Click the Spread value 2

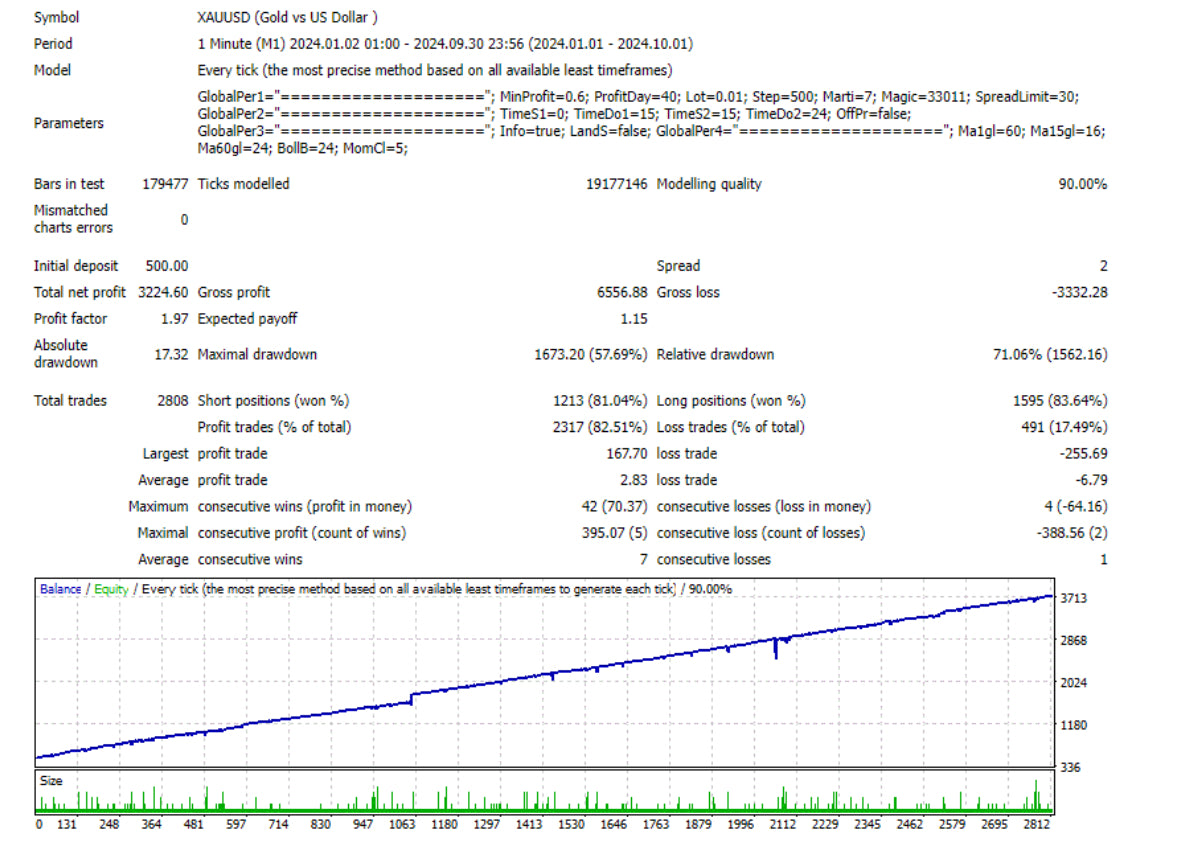click(x=1104, y=266)
